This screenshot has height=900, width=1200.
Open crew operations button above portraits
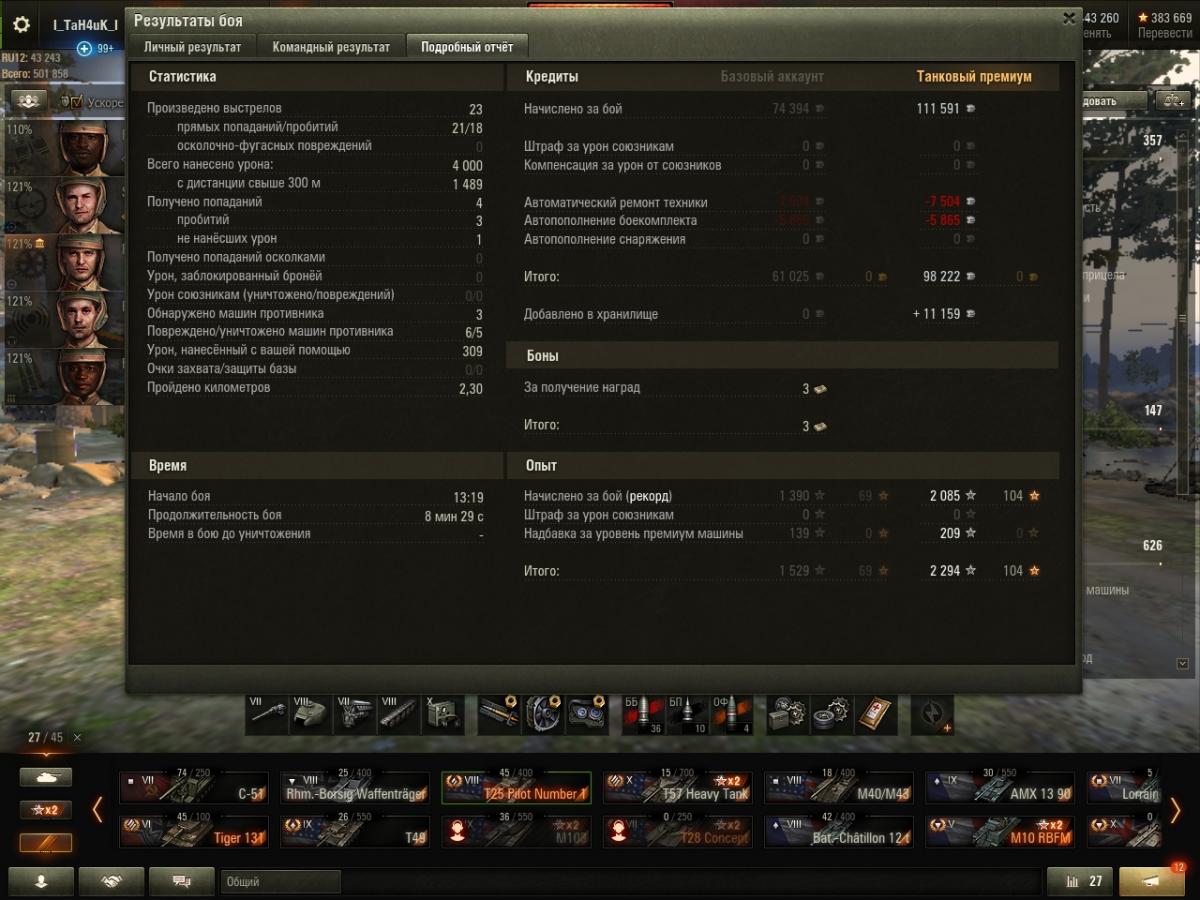[29, 101]
